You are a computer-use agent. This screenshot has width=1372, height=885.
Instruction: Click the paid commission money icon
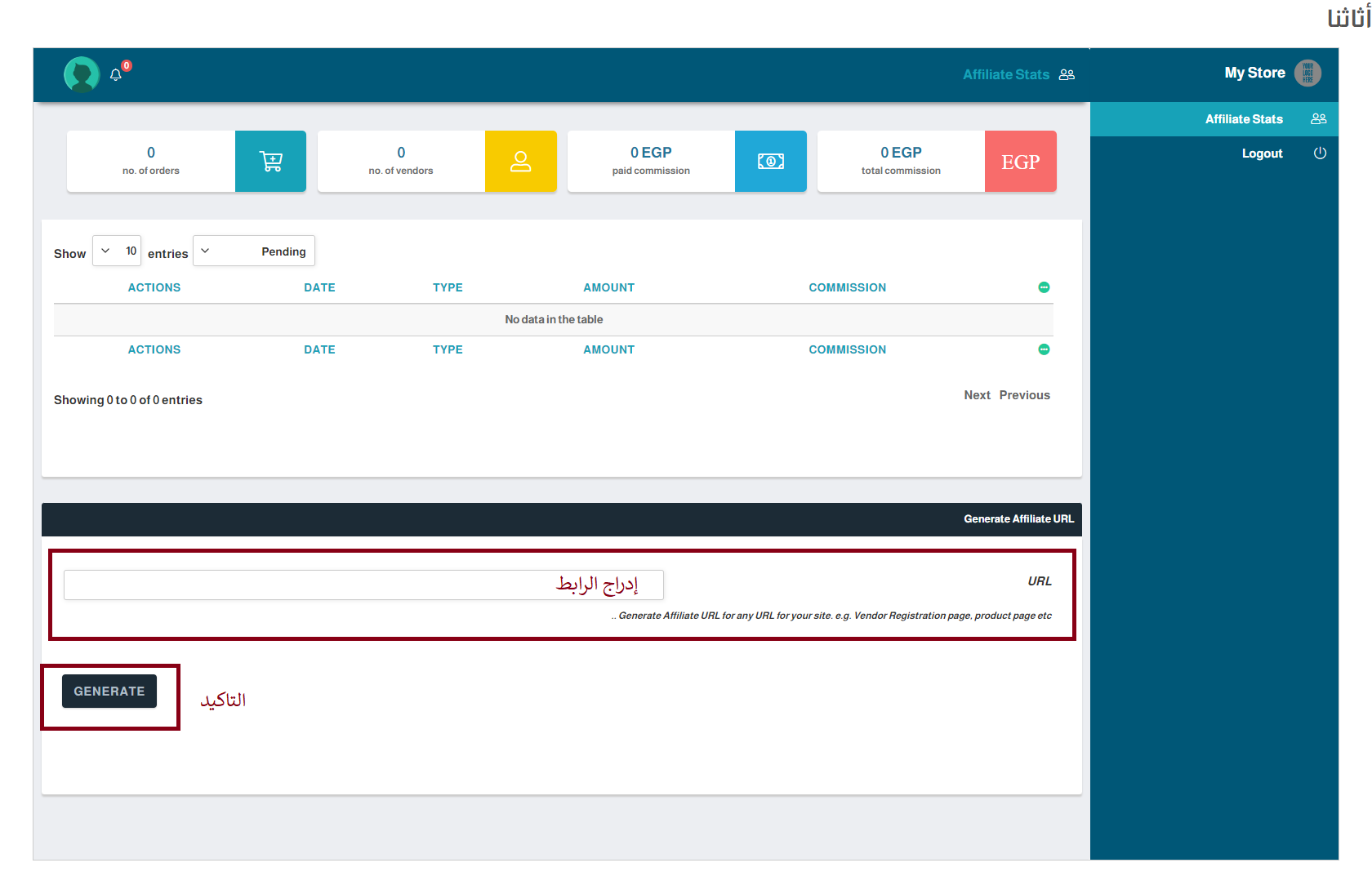click(770, 162)
